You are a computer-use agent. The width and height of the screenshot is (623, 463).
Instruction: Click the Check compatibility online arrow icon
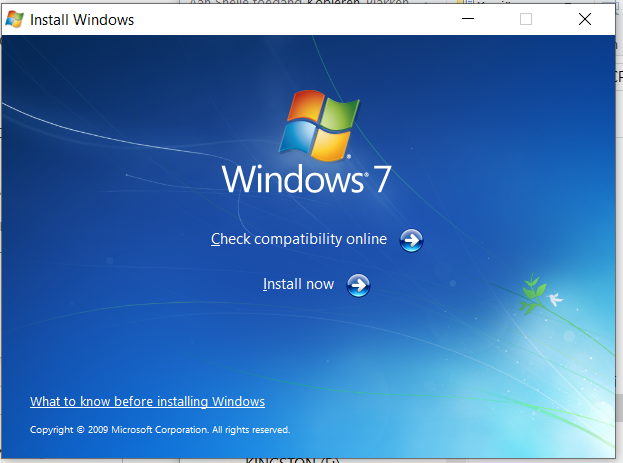coord(411,240)
